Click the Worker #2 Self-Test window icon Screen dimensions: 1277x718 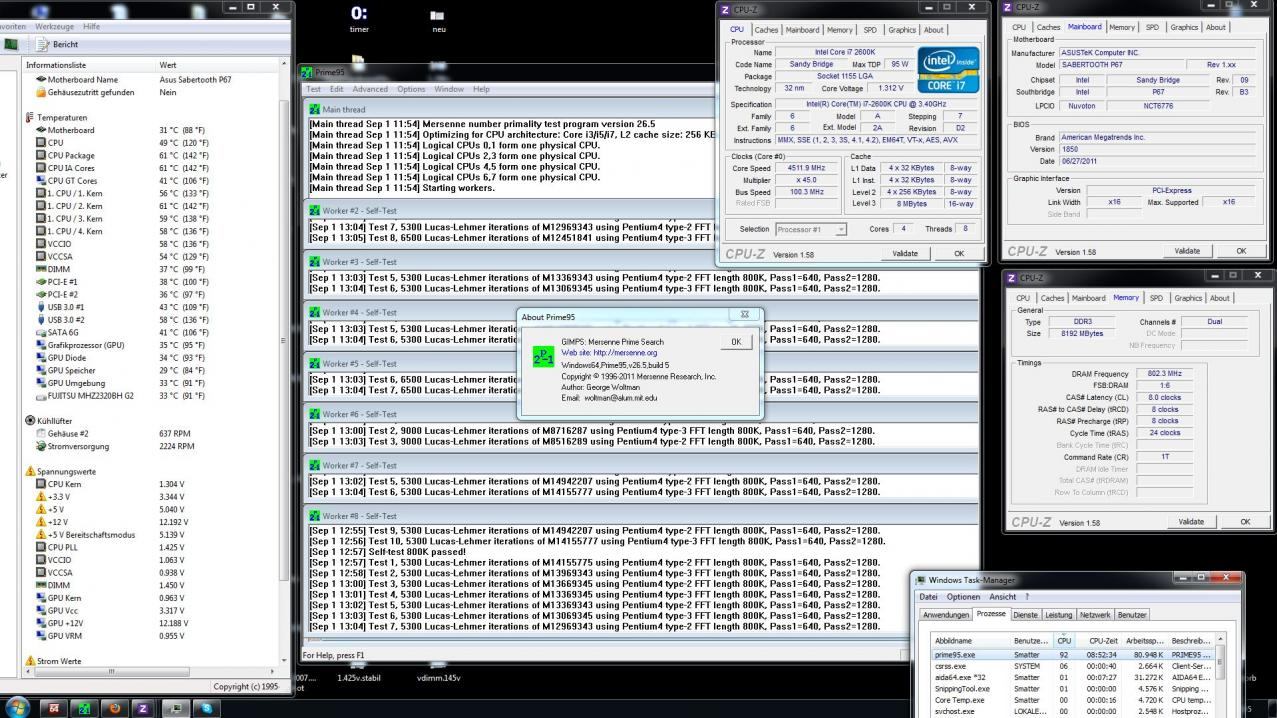[x=315, y=211]
